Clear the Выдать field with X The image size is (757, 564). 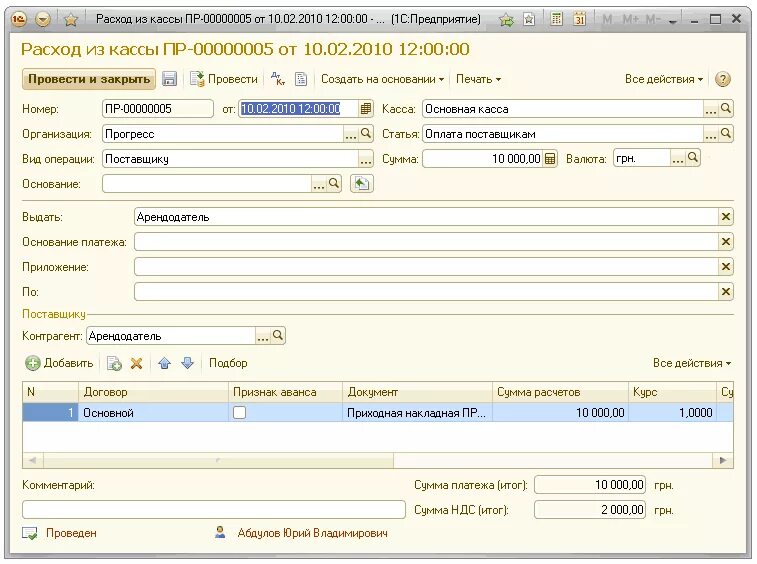[725, 217]
